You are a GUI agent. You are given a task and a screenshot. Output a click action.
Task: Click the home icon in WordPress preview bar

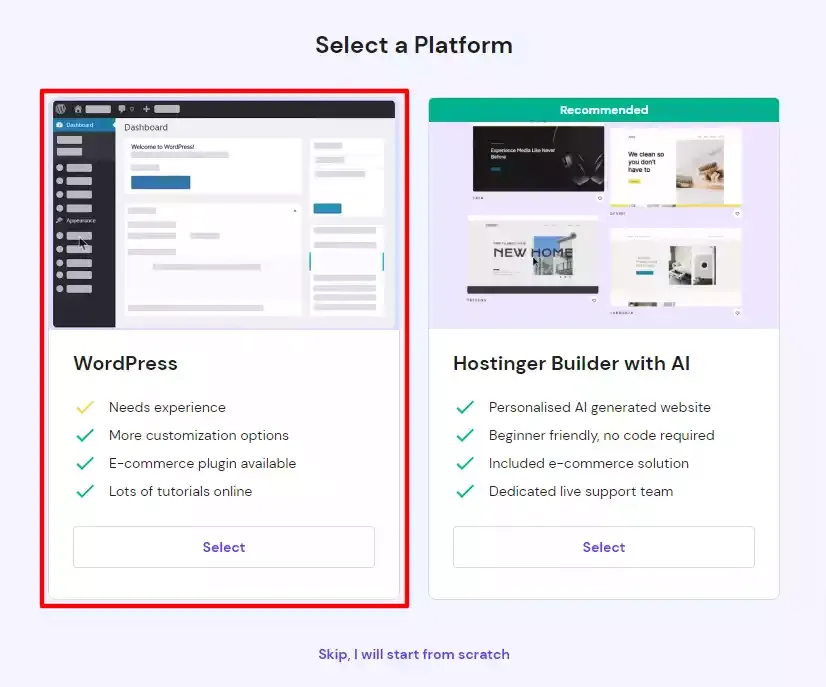point(78,109)
